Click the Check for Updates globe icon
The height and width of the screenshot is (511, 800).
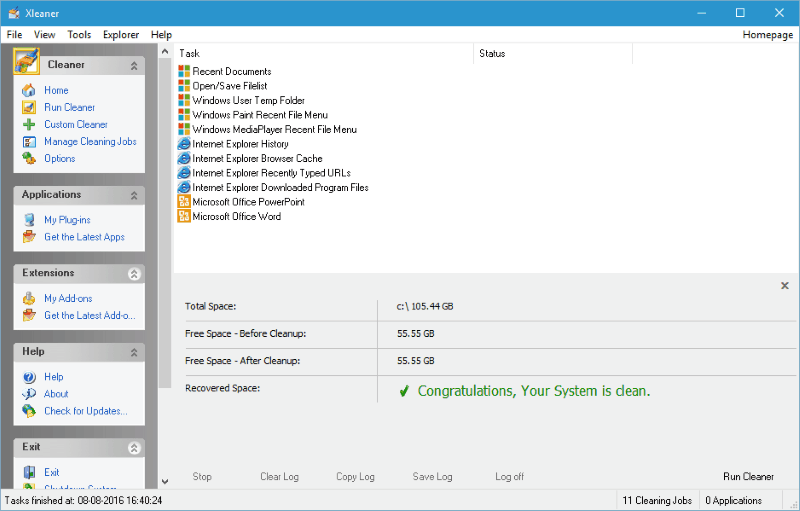[29, 411]
